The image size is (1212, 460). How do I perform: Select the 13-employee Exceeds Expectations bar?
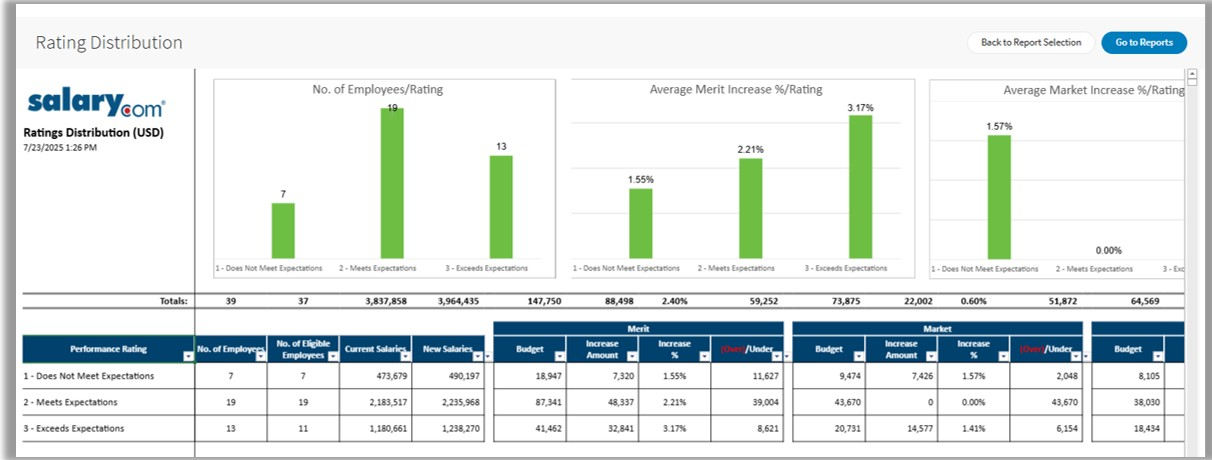click(501, 207)
